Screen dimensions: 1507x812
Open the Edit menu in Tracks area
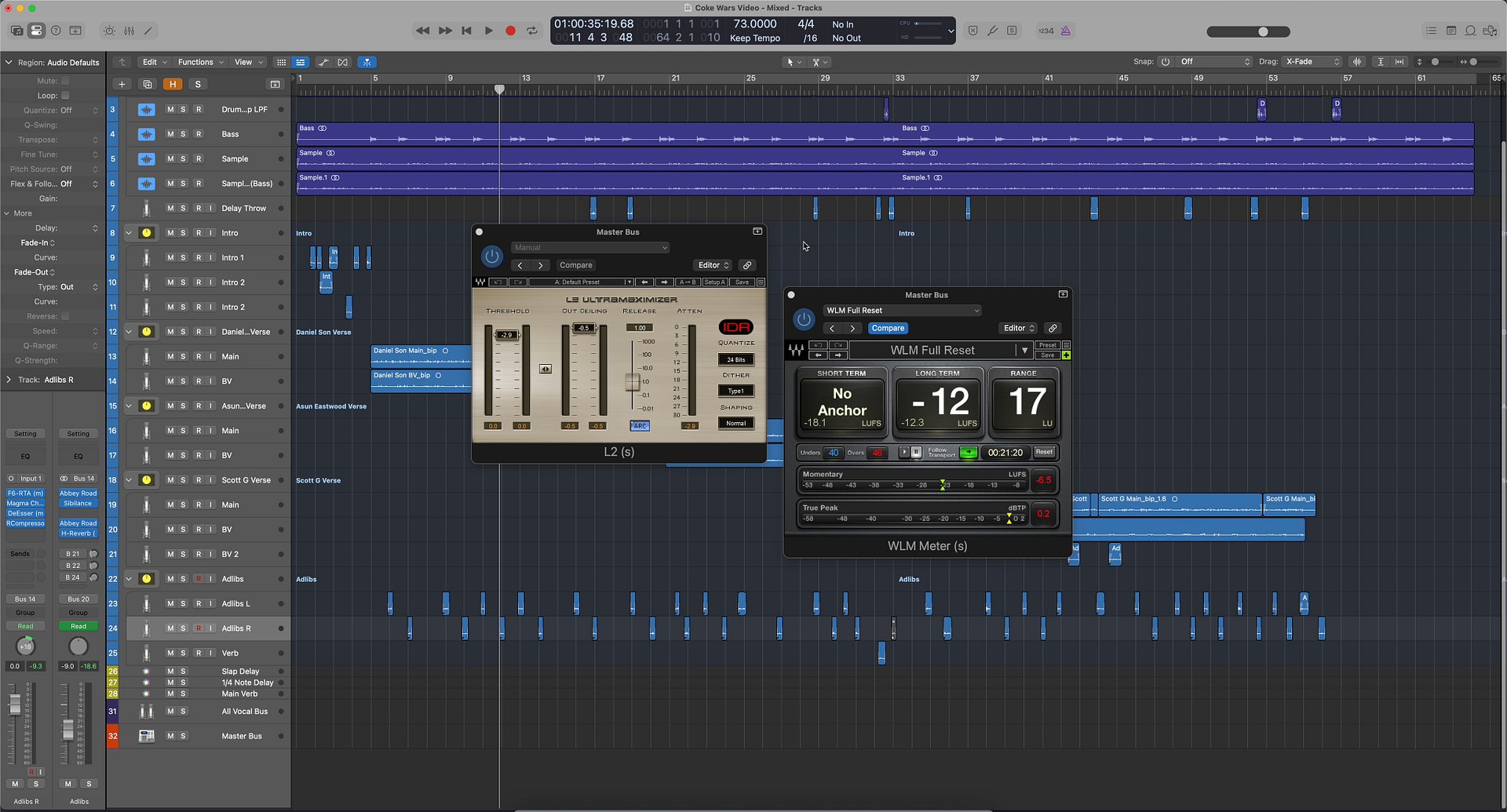click(154, 62)
